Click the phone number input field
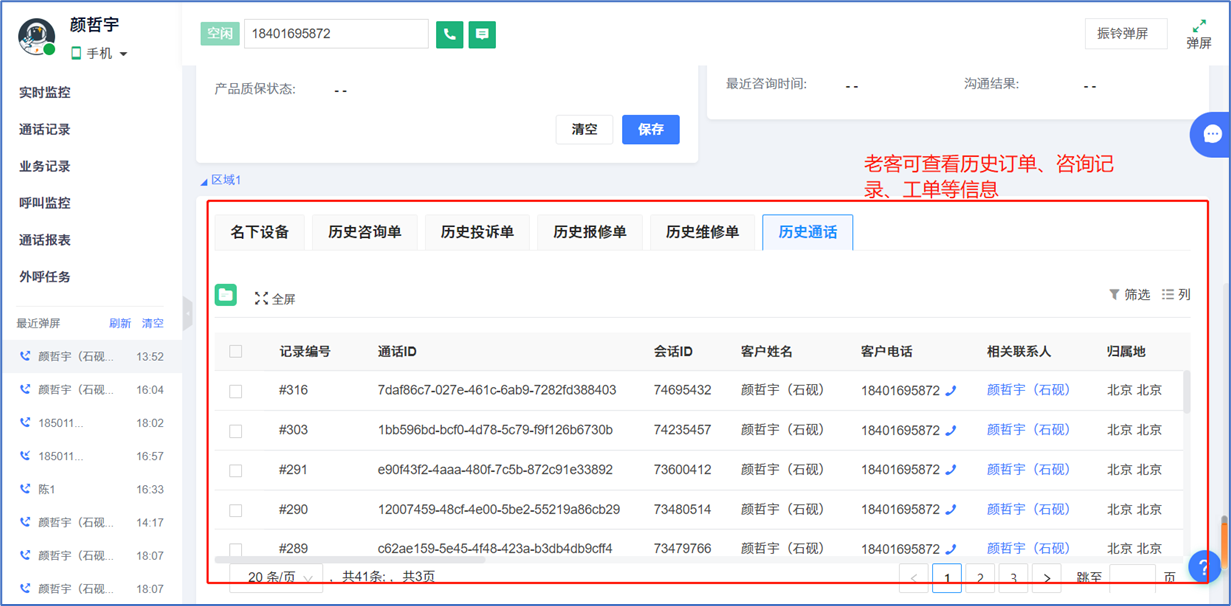Image resolution: width=1231 pixels, height=606 pixels. (x=336, y=34)
